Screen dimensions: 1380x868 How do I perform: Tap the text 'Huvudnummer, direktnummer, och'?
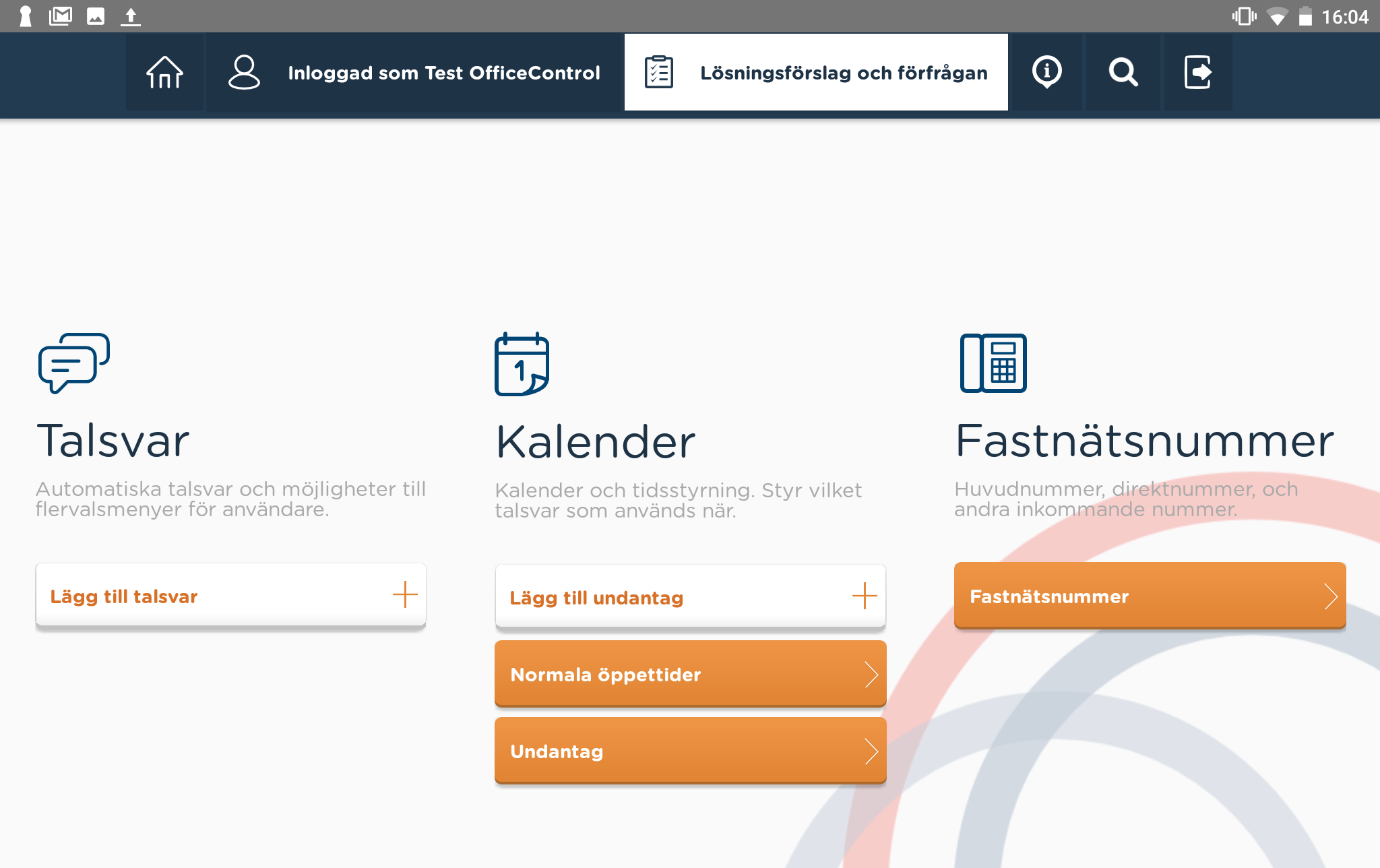click(1127, 489)
